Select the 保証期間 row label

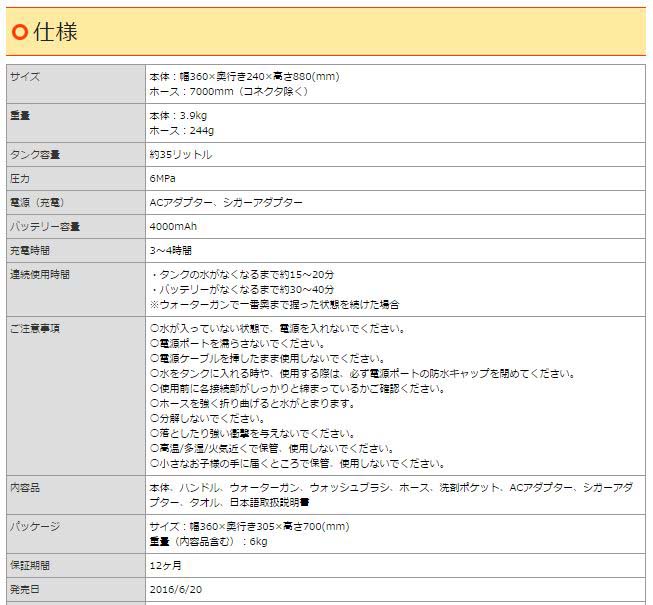(30, 566)
